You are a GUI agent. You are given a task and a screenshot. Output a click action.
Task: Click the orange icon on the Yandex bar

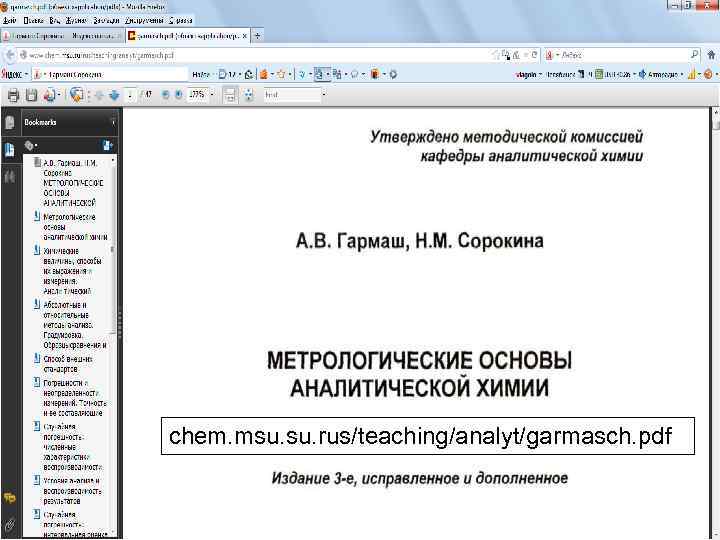[264, 74]
